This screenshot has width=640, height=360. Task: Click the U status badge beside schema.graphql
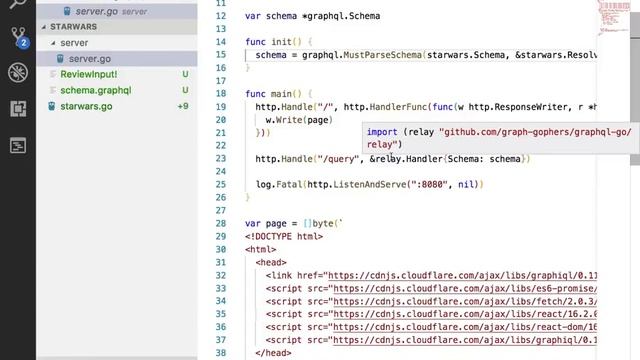[x=185, y=90]
